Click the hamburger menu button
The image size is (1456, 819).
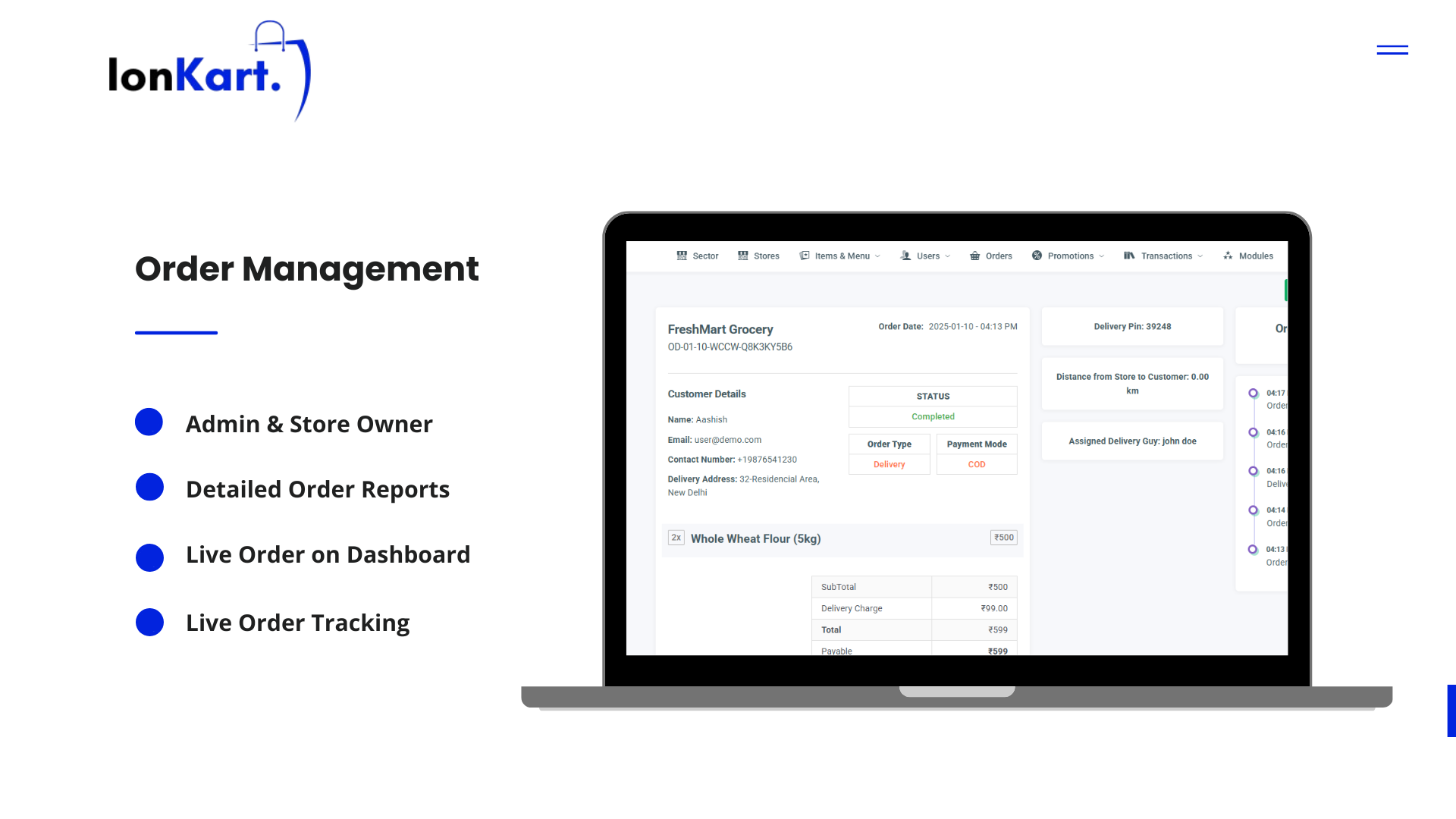(x=1392, y=50)
